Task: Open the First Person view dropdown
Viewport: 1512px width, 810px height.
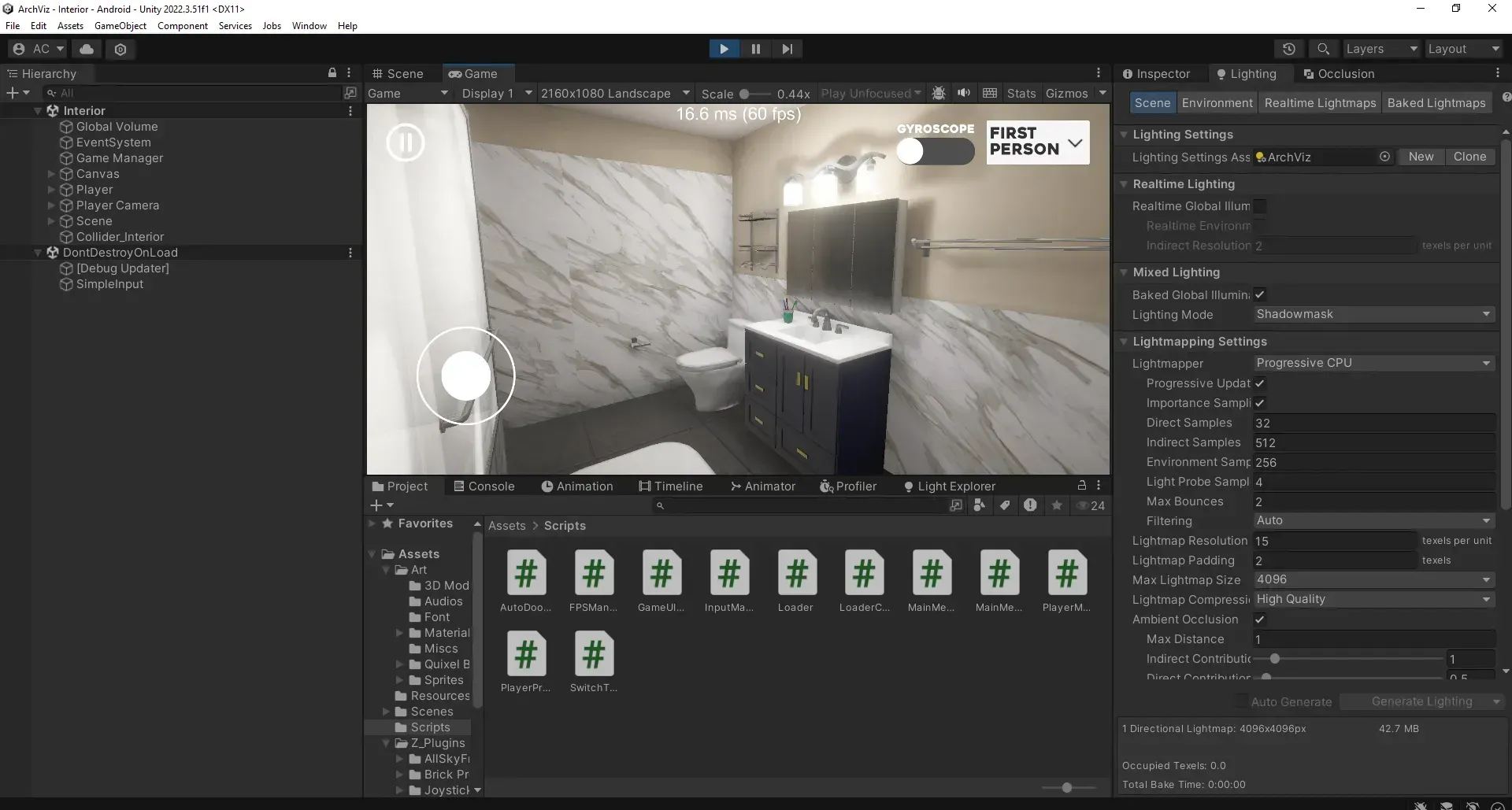Action: click(1038, 142)
